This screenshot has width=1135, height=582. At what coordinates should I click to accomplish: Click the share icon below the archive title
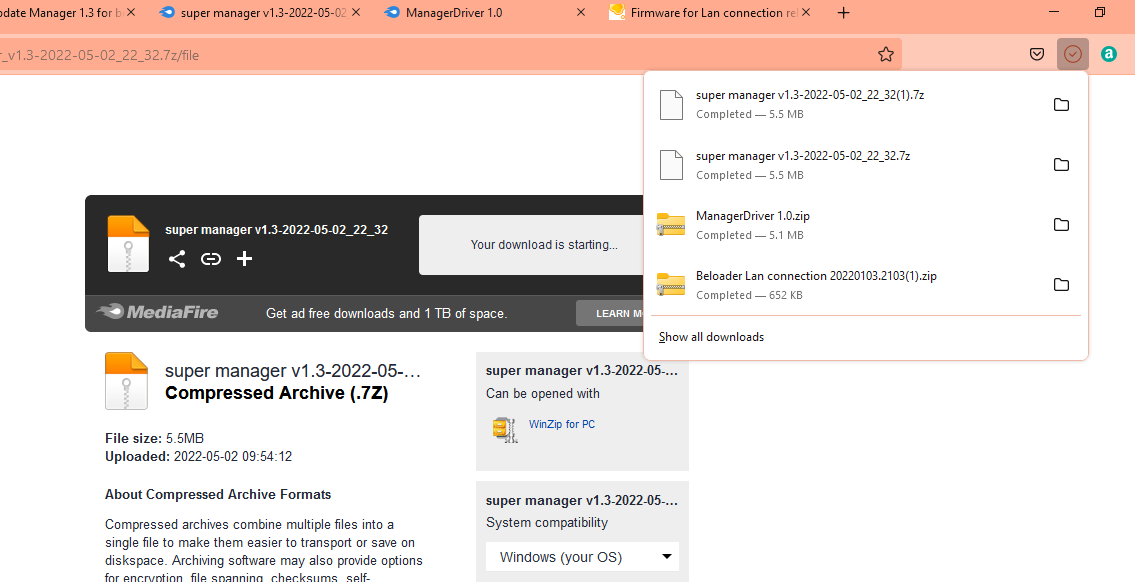(177, 258)
